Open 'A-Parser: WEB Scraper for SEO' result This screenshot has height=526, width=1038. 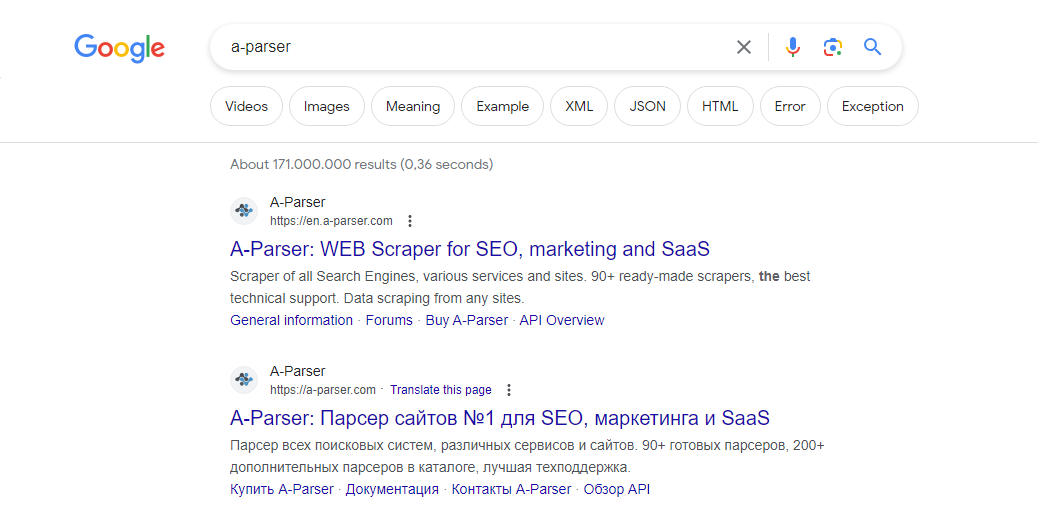[x=470, y=249]
